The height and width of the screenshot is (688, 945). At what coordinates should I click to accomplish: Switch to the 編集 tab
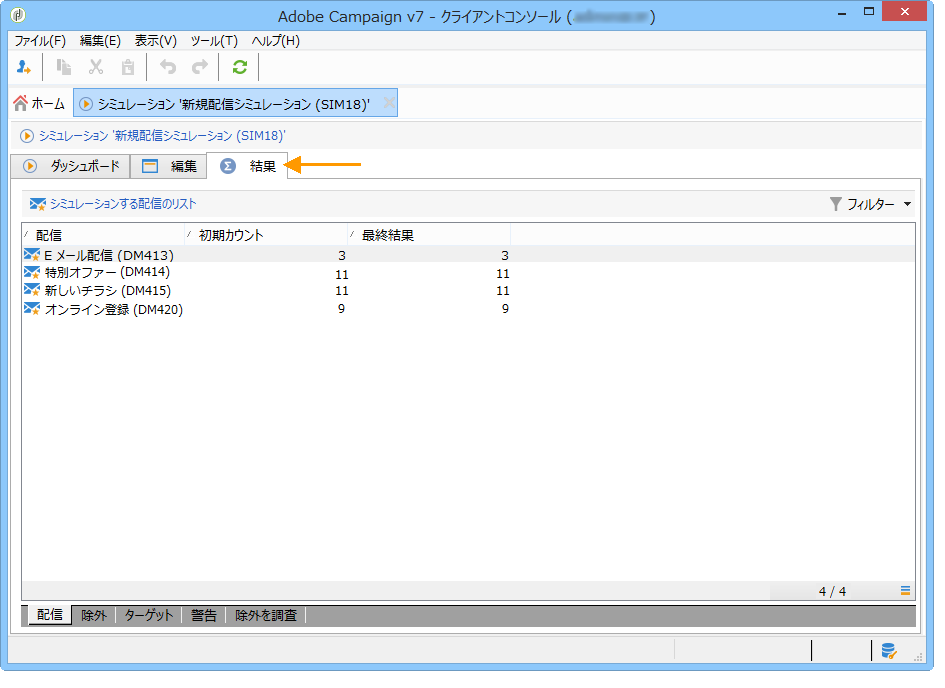pyautogui.click(x=169, y=166)
